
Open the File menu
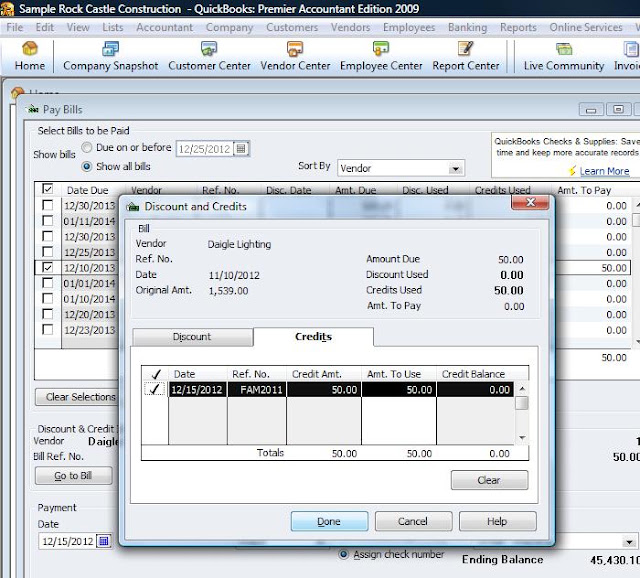point(15,27)
